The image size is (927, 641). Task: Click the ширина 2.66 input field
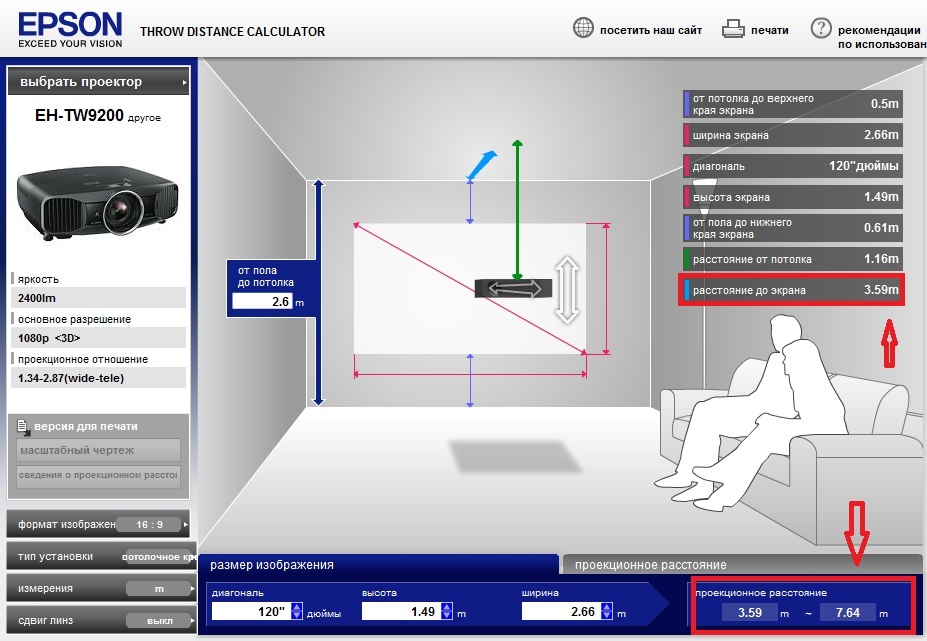point(561,611)
